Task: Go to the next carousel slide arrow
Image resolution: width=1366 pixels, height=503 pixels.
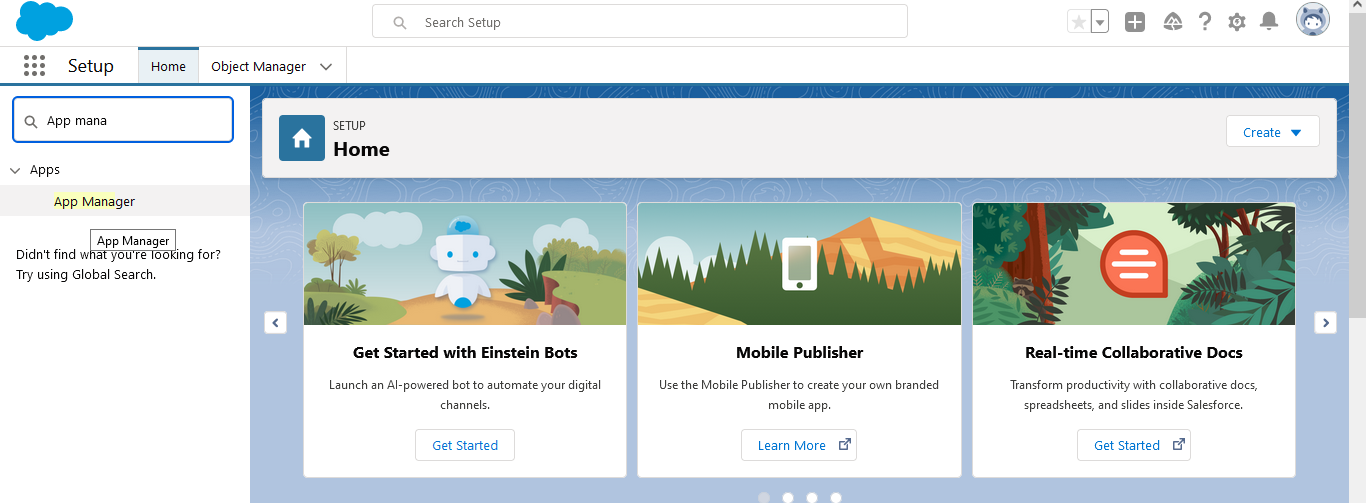Action: [x=1325, y=322]
